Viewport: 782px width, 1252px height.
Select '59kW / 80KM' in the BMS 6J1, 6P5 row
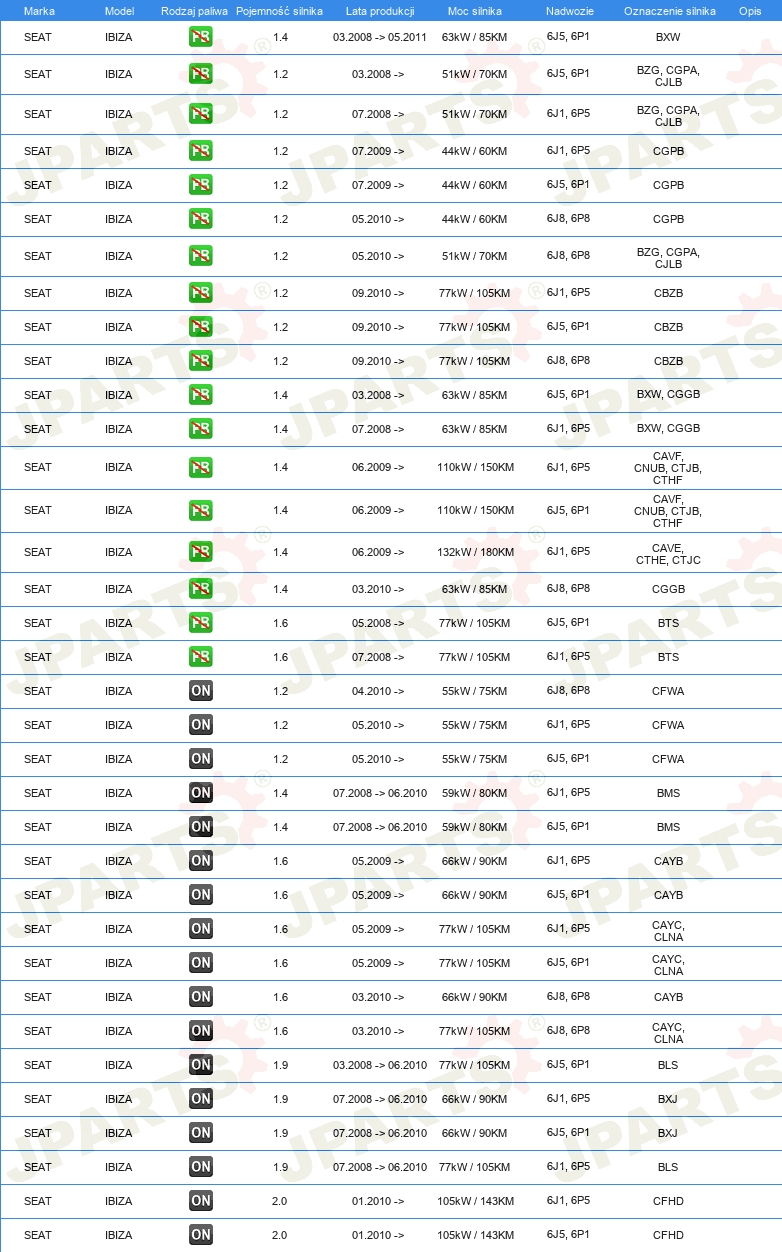click(x=475, y=793)
